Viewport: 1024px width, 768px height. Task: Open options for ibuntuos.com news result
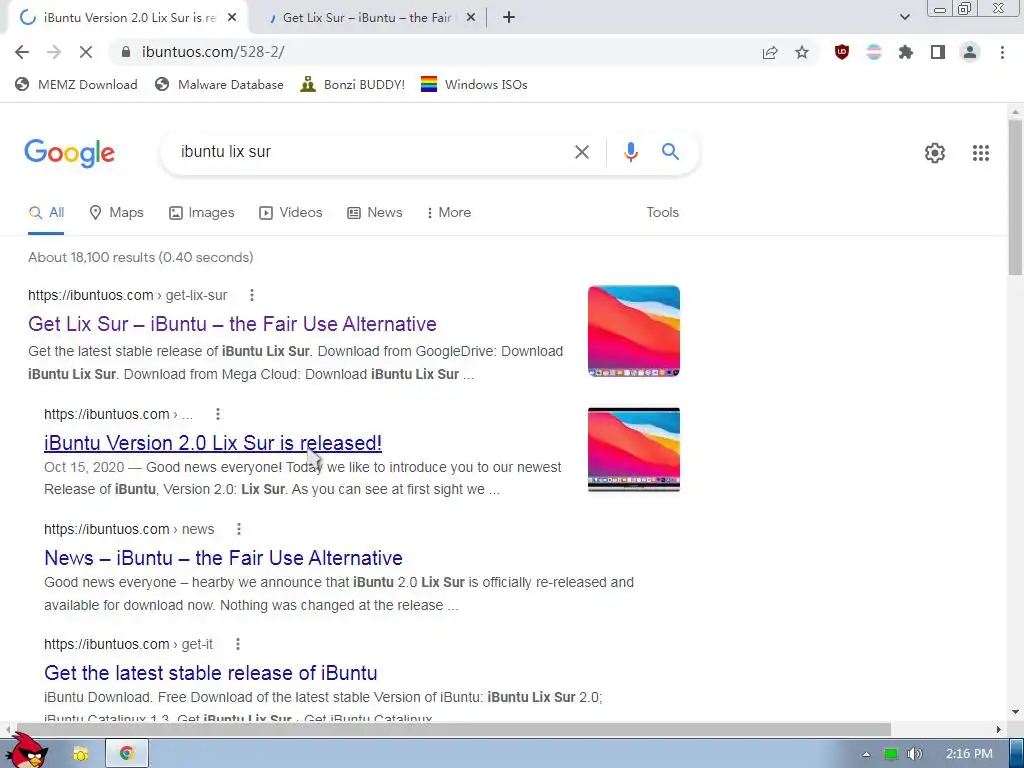(x=238, y=529)
